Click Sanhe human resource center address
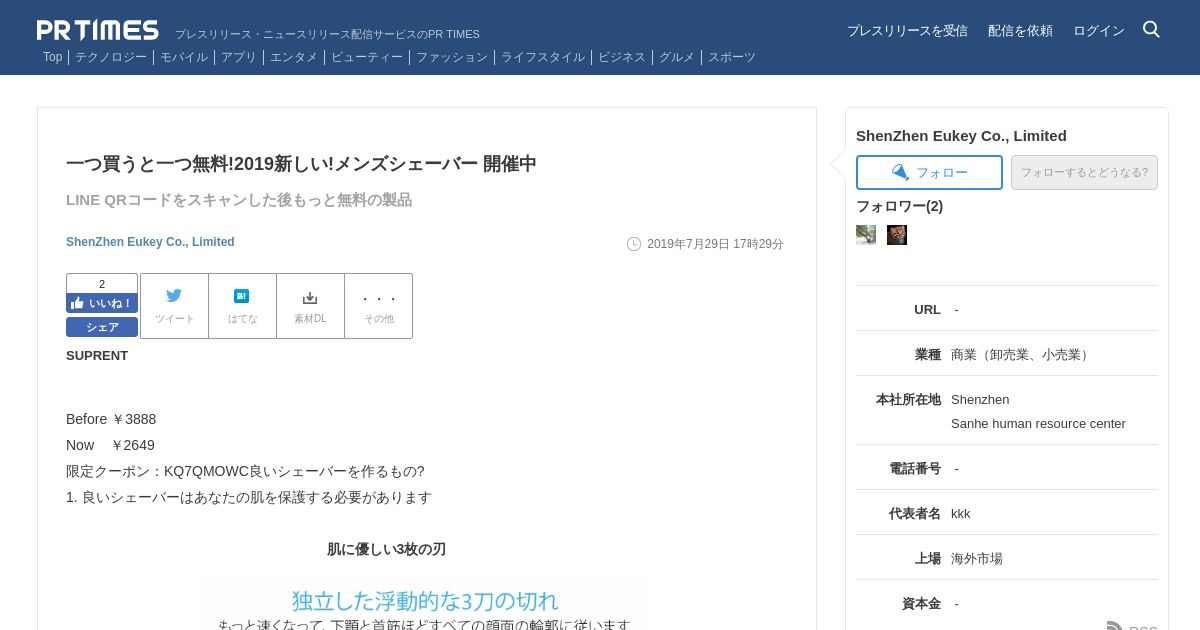This screenshot has height=630, width=1200. pos(1038,423)
